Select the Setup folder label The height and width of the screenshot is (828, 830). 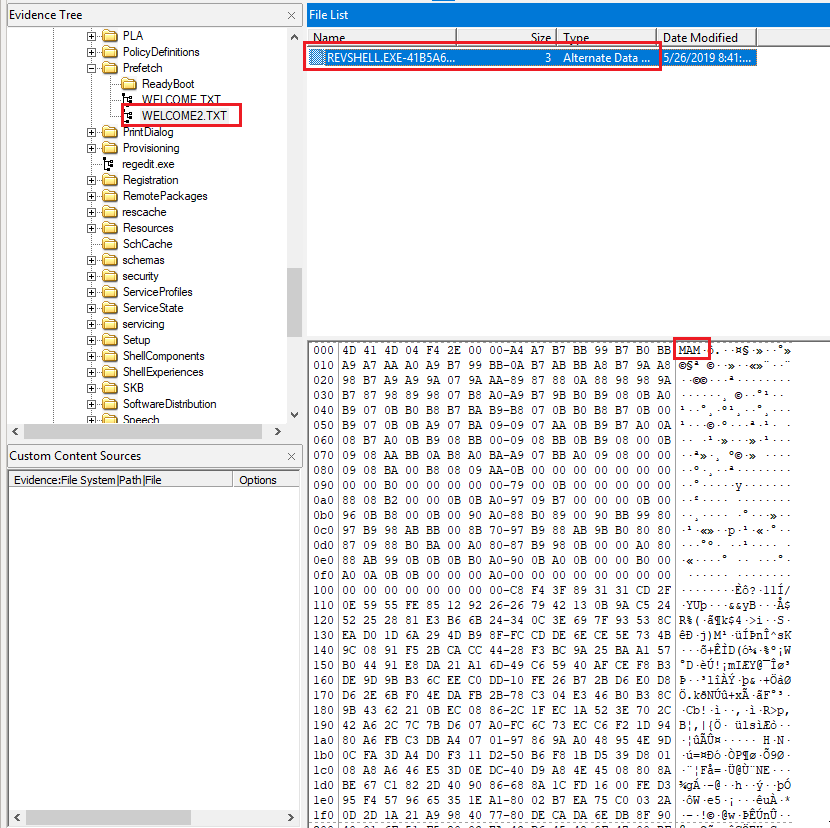click(x=137, y=340)
